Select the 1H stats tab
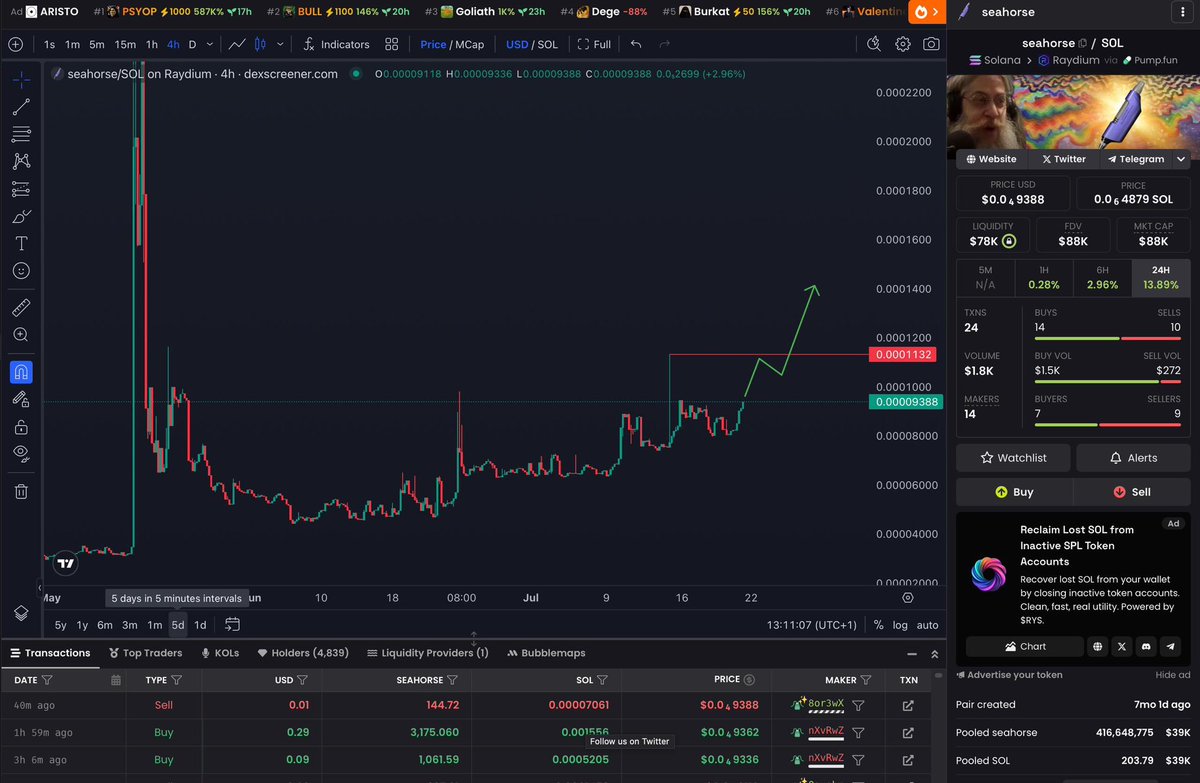The height and width of the screenshot is (783, 1200). tap(1044, 278)
